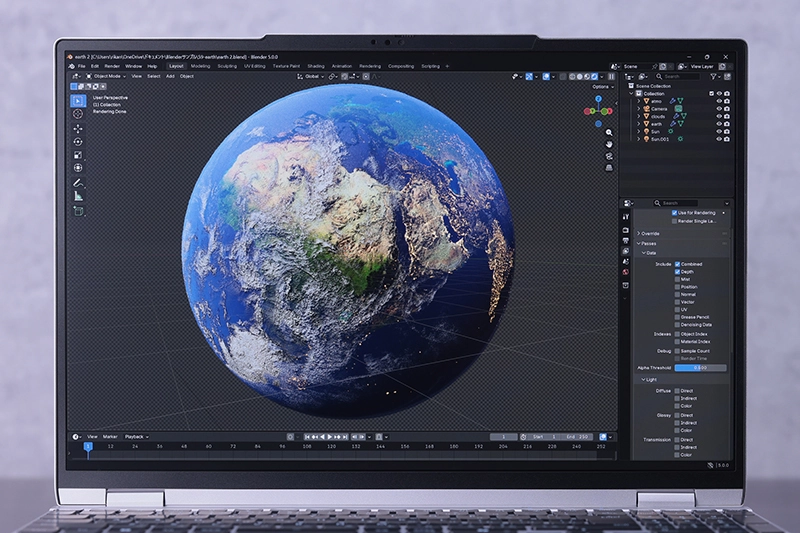Switch to the Modeling workspace tab

[201, 66]
